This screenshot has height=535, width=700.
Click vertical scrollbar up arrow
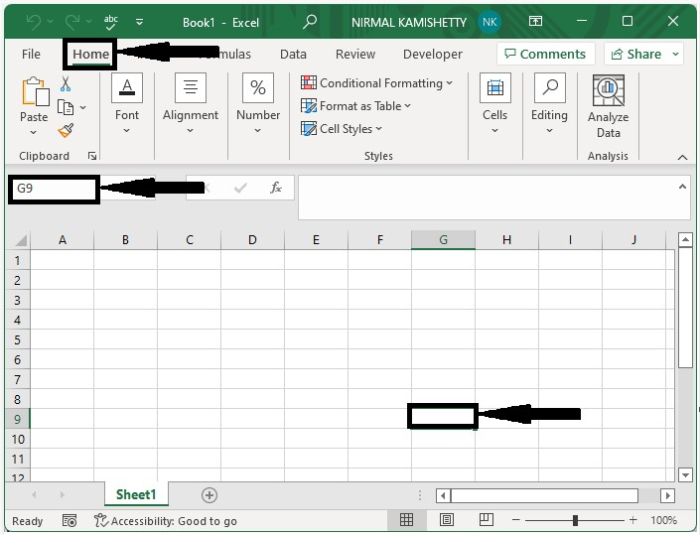pyautogui.click(x=685, y=240)
